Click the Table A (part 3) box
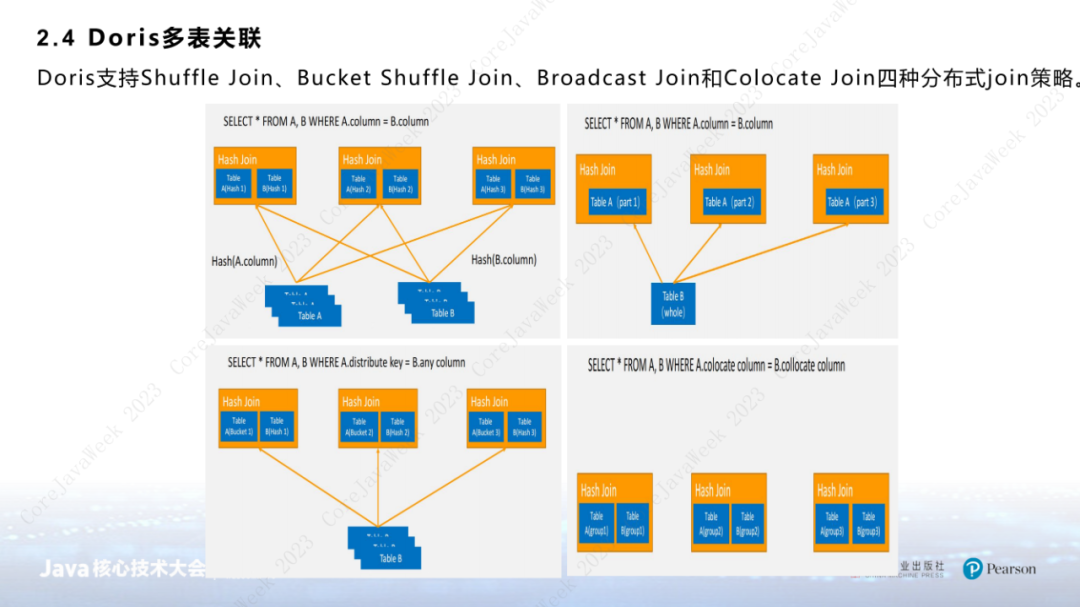This screenshot has height=607, width=1080. click(x=851, y=202)
